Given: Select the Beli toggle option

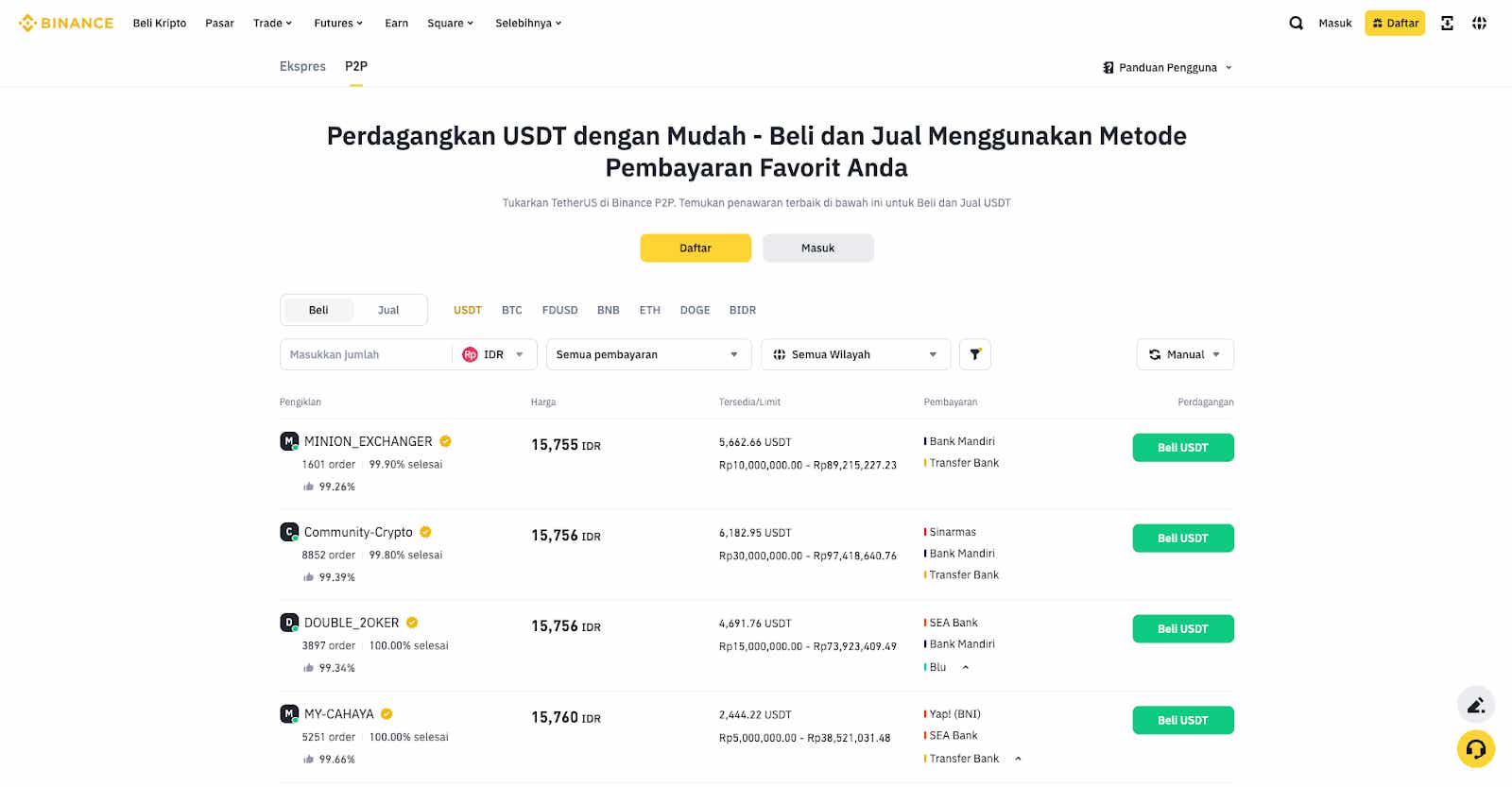Looking at the screenshot, I should [318, 310].
